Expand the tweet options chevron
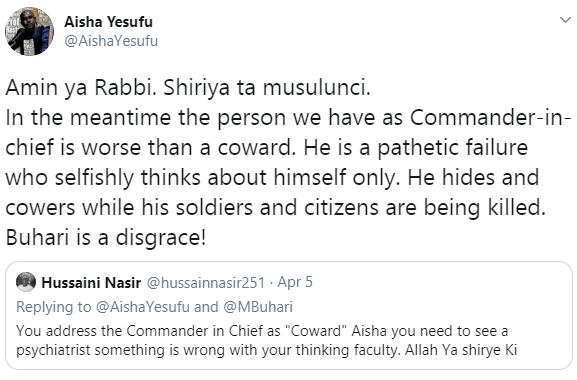577x380 pixels. [565, 19]
